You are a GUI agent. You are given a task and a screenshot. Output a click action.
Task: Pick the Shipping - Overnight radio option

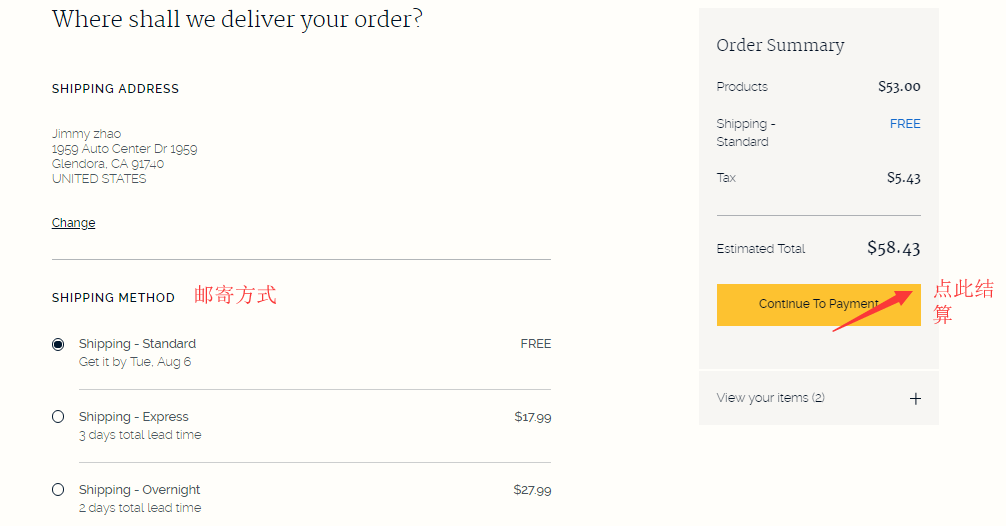pos(58,490)
